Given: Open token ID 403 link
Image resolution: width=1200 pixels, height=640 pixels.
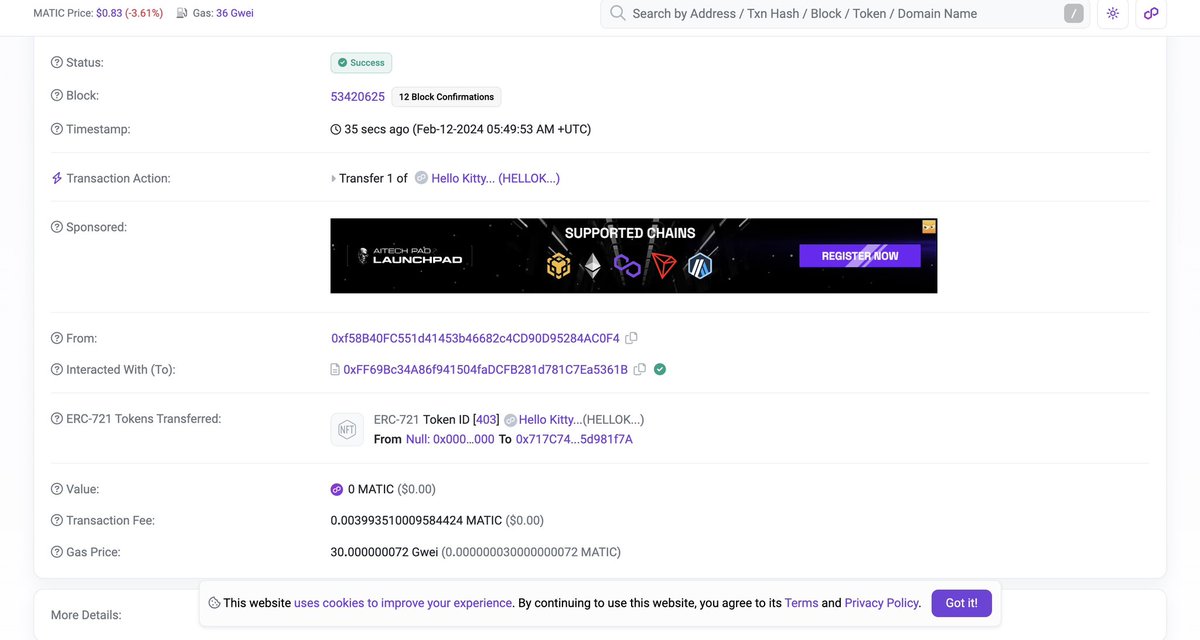Looking at the screenshot, I should tap(486, 420).
